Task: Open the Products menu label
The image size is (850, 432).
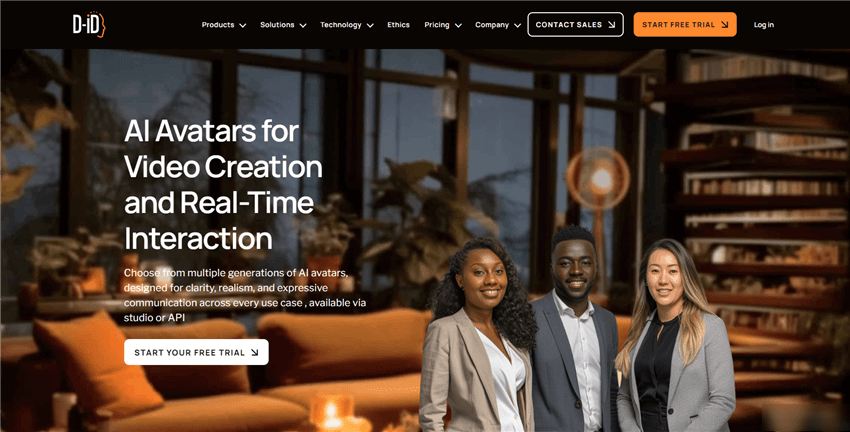Action: pyautogui.click(x=218, y=25)
